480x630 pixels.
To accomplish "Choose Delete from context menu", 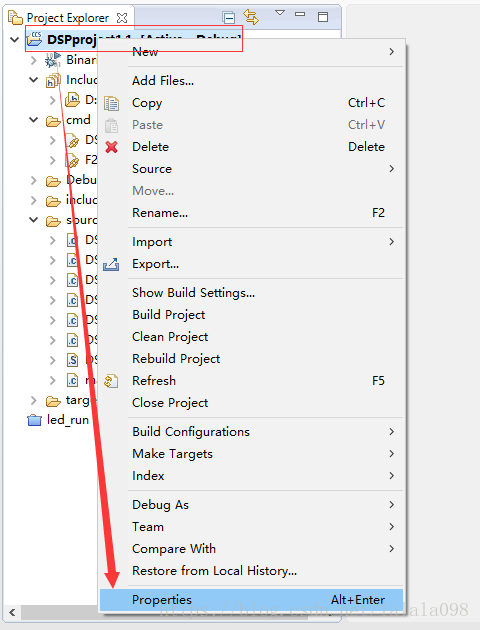I will point(251,147).
